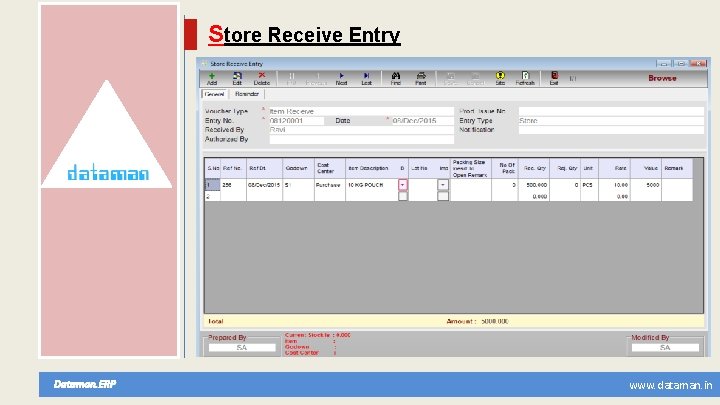Click the Amount total '5000.000'
The height and width of the screenshot is (405, 720).
coord(495,321)
